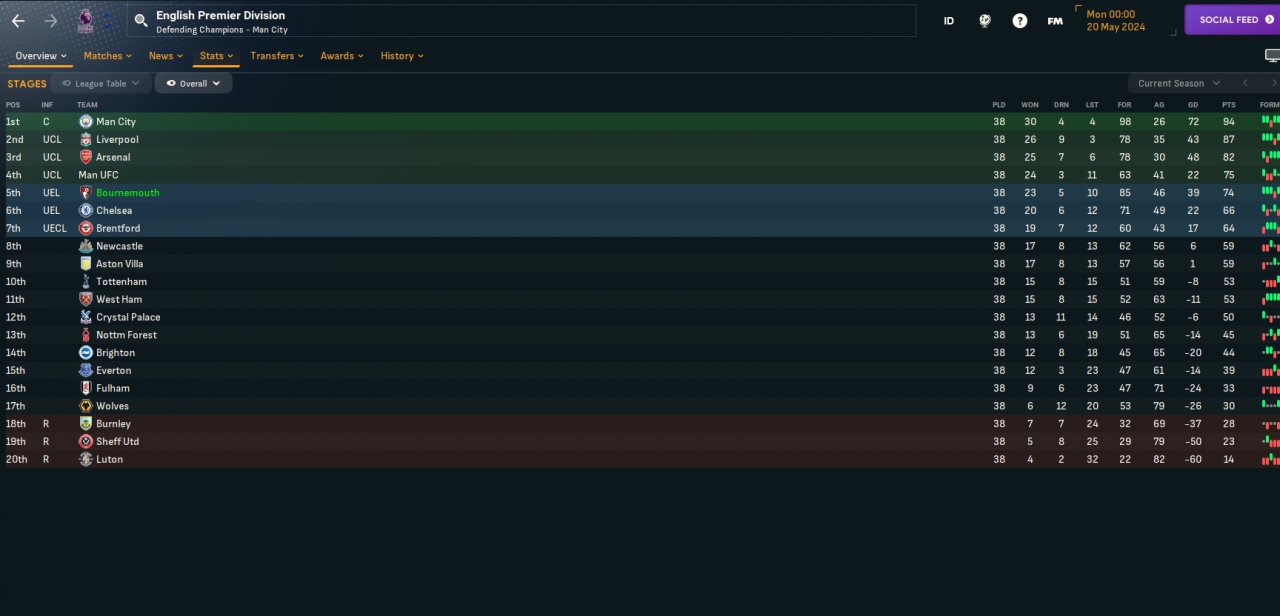Open the Luton team link
1280x616 pixels.
109,460
